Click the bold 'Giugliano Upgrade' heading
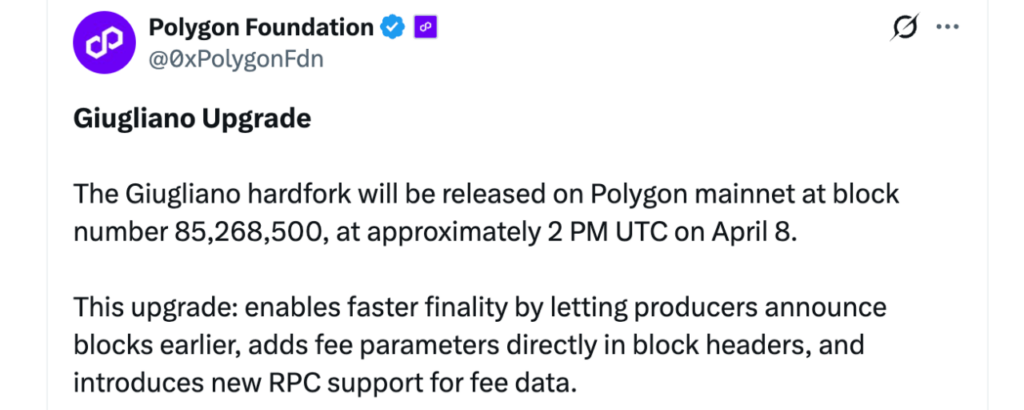The height and width of the screenshot is (410, 1024). pos(192,119)
